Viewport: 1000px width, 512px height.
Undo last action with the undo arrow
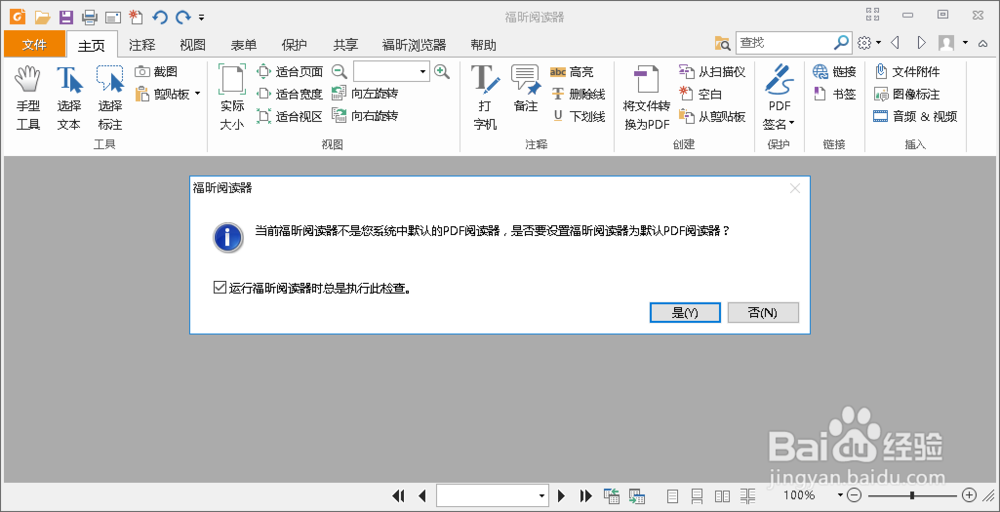pos(159,17)
